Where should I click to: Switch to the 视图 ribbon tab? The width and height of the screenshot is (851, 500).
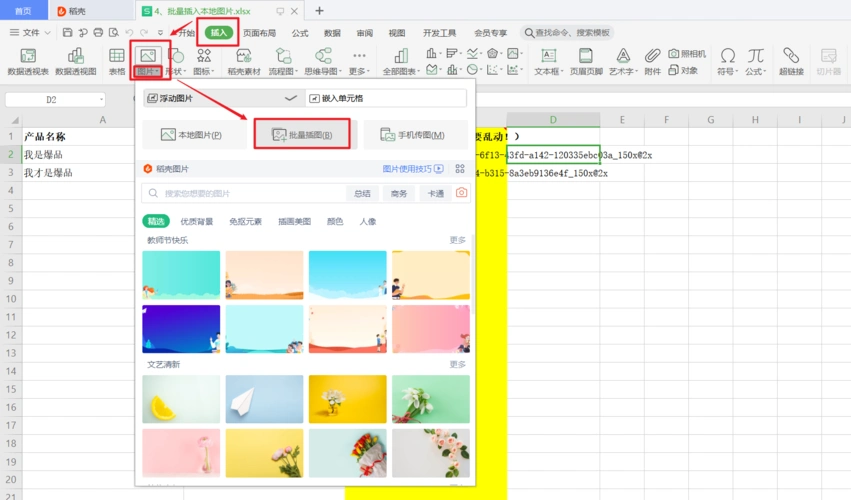pyautogui.click(x=397, y=33)
